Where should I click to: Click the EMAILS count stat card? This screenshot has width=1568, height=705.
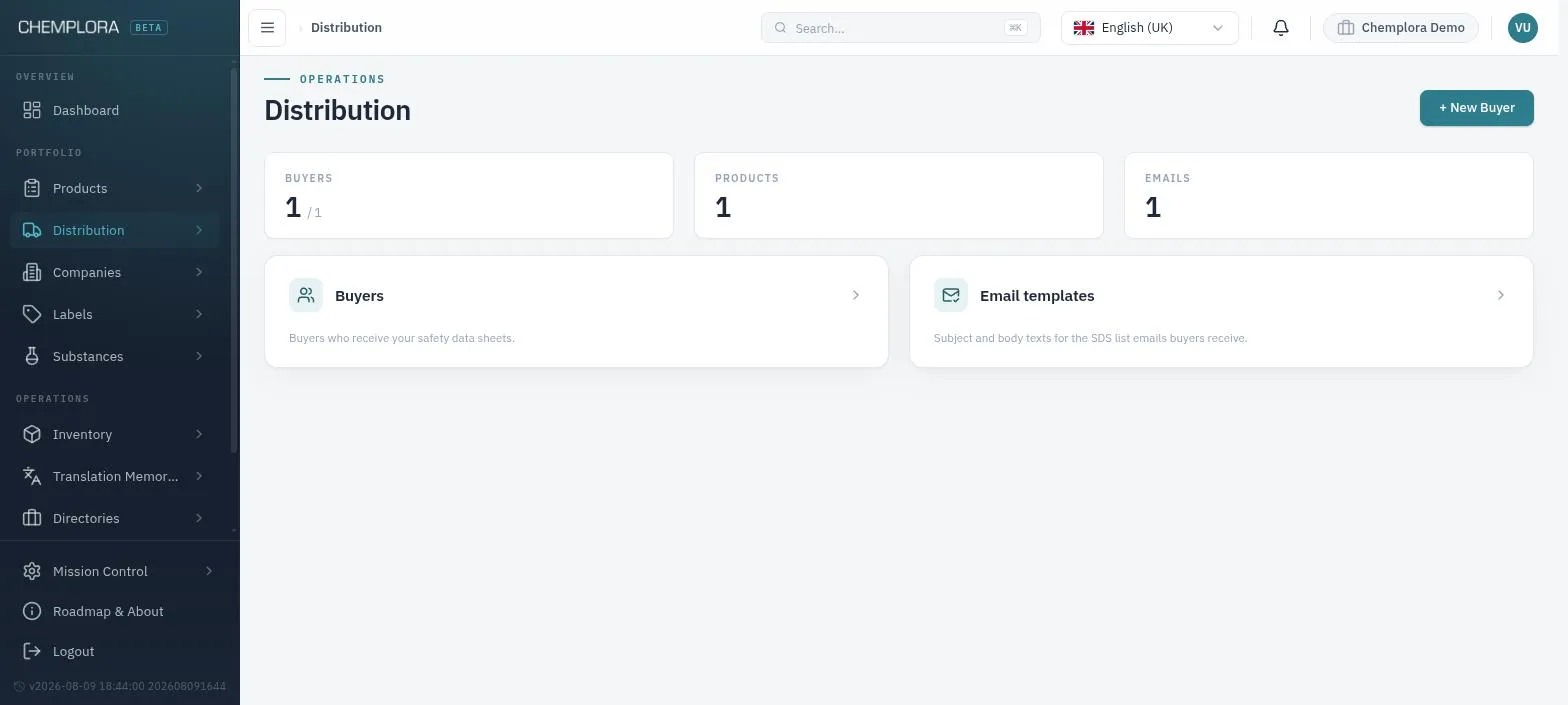(x=1329, y=195)
